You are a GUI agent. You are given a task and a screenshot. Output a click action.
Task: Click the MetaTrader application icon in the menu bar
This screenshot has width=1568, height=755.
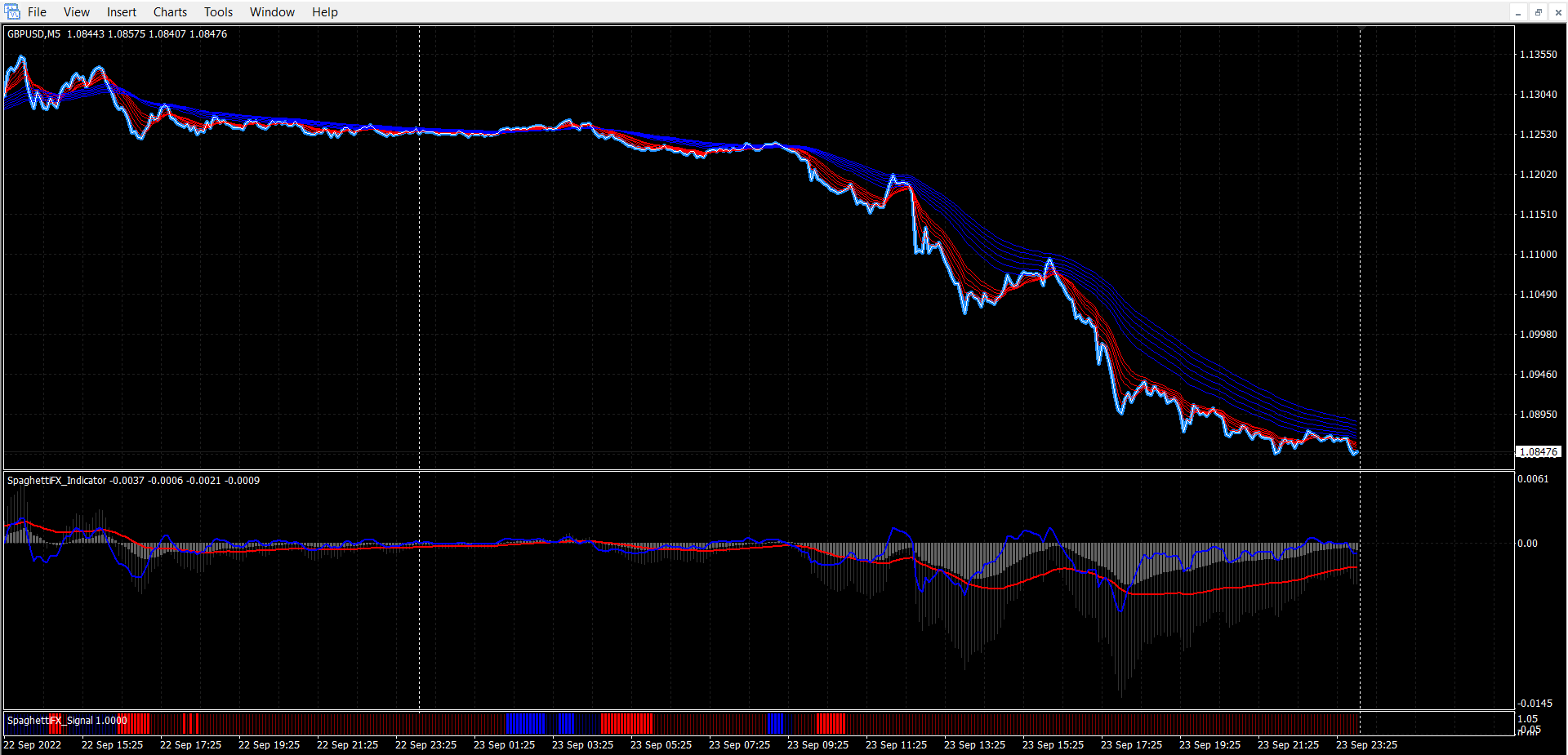point(11,11)
